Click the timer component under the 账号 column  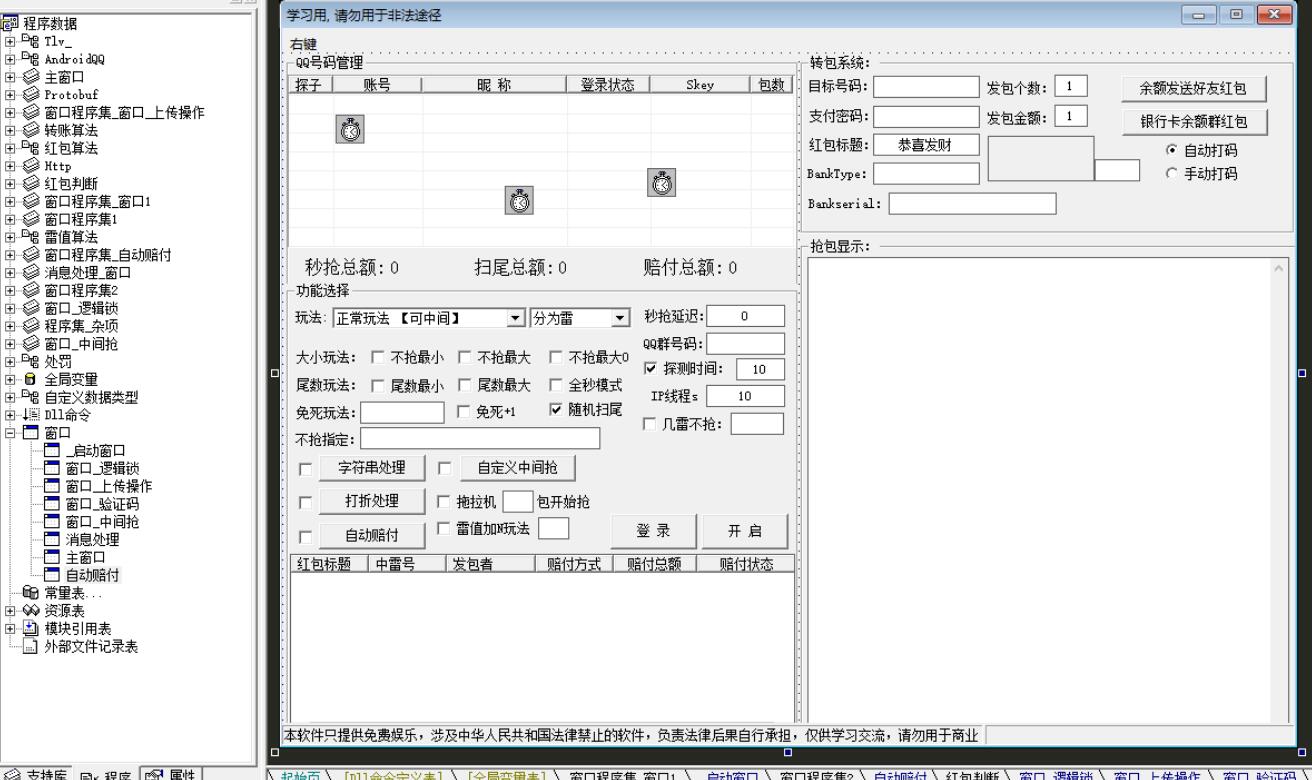[350, 129]
